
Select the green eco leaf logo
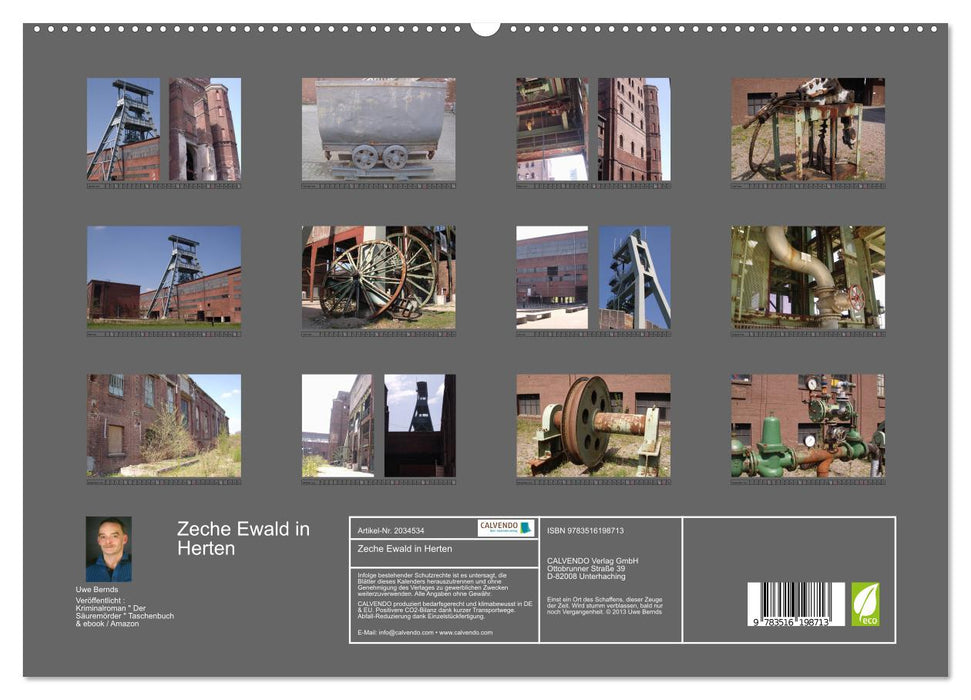pos(866,602)
